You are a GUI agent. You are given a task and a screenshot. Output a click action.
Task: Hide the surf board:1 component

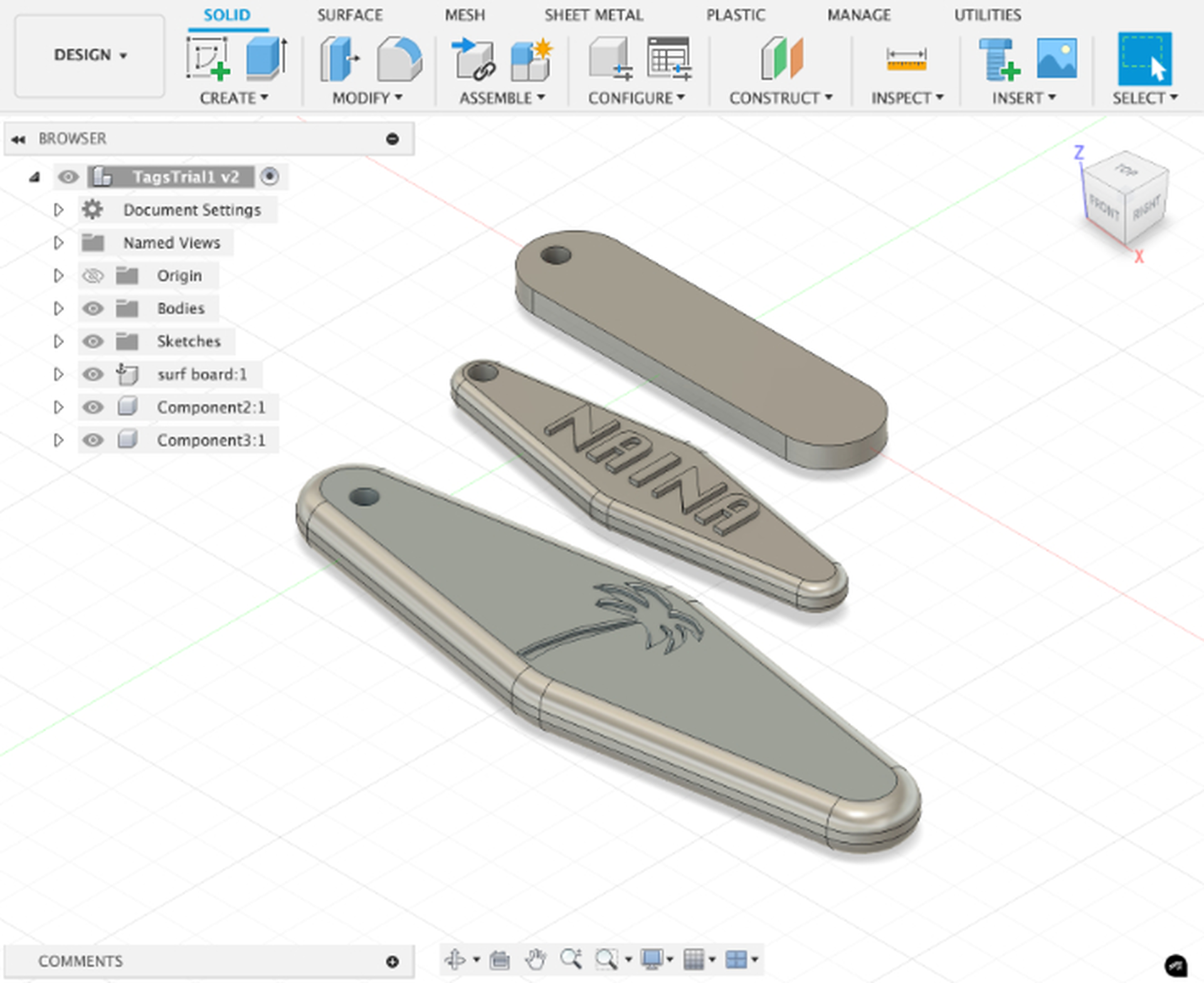tap(93, 375)
